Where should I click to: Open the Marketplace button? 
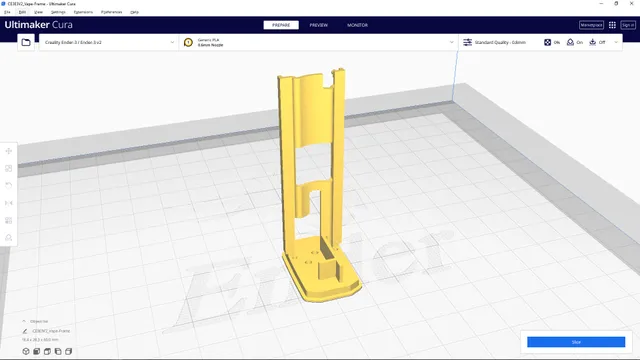click(591, 25)
